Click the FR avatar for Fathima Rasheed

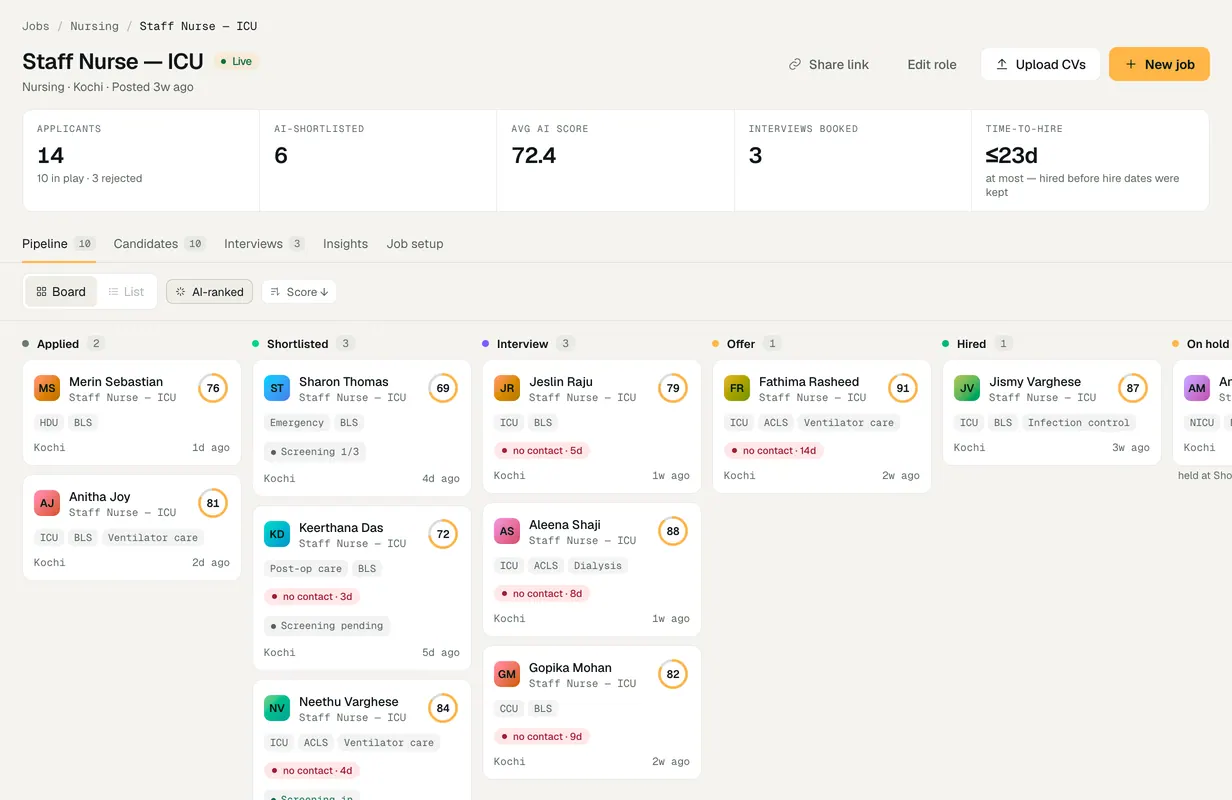[737, 388]
